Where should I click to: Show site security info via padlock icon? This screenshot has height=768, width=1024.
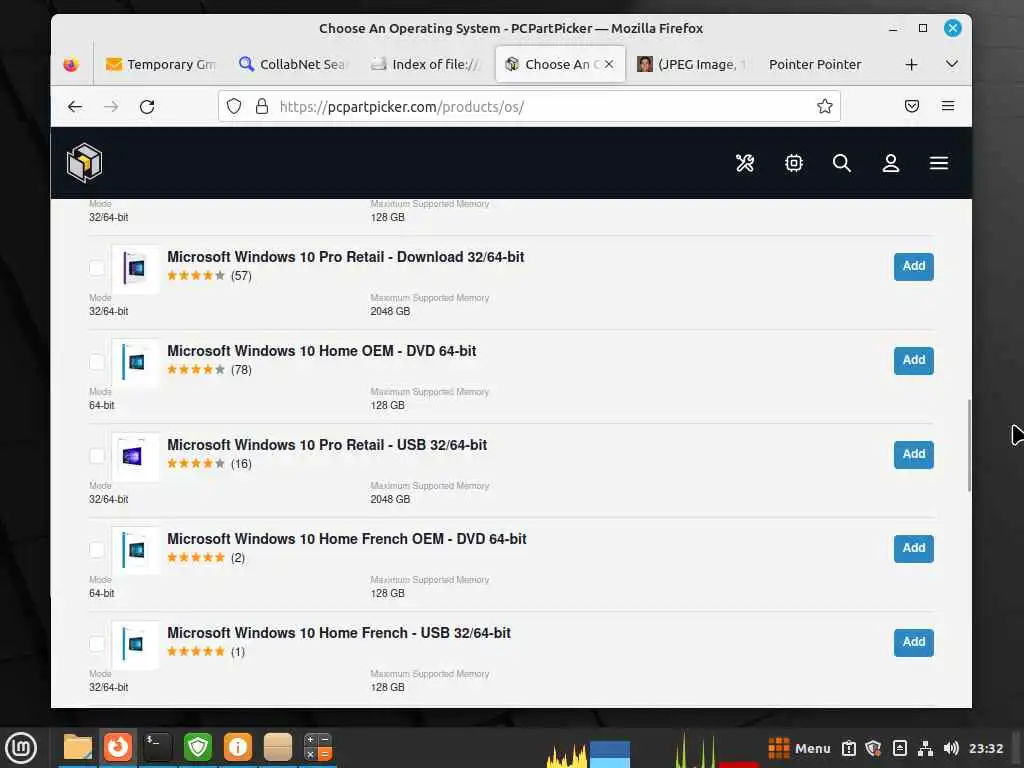[262, 106]
